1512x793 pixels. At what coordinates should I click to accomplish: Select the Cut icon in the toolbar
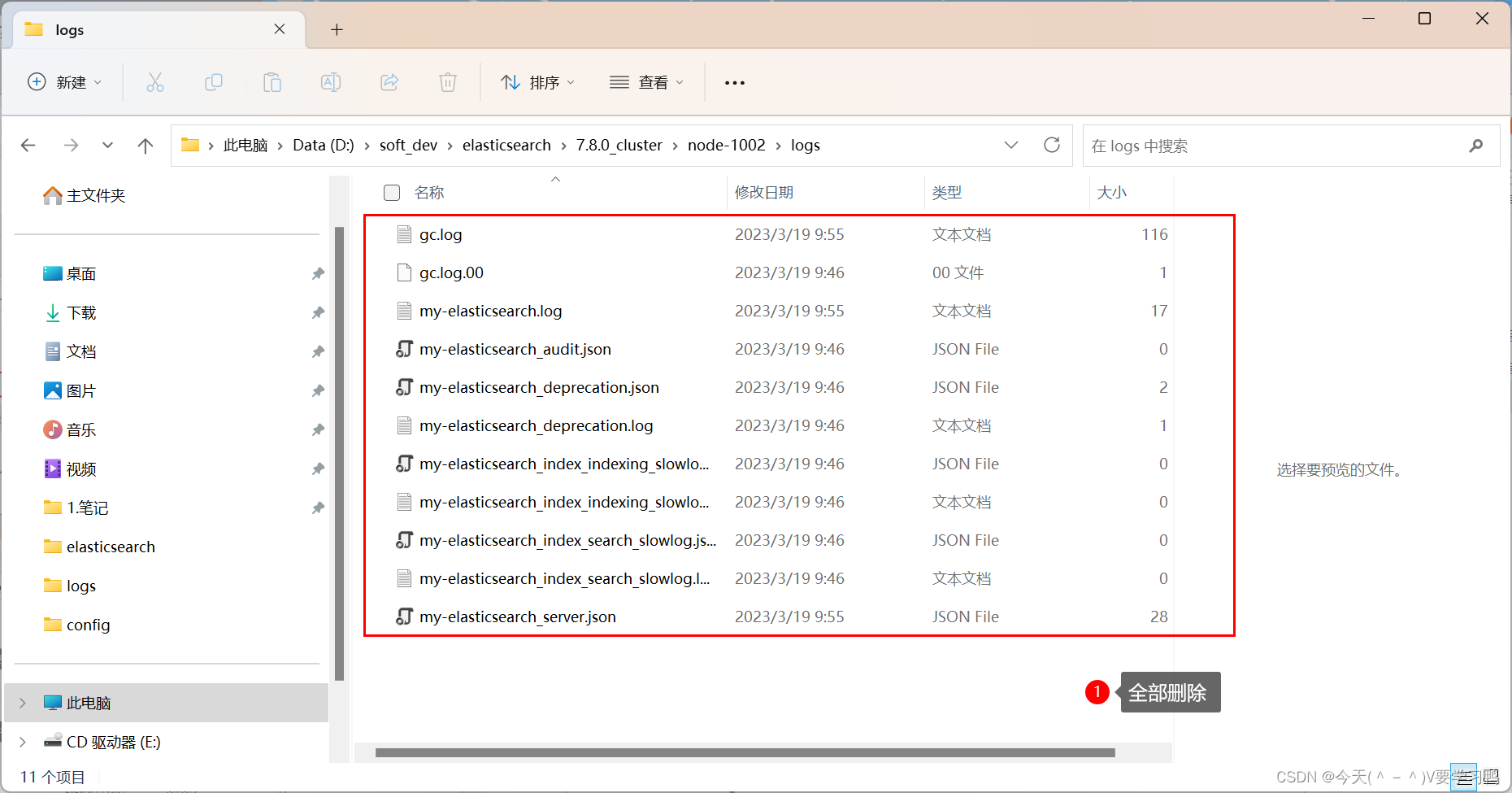pyautogui.click(x=155, y=81)
